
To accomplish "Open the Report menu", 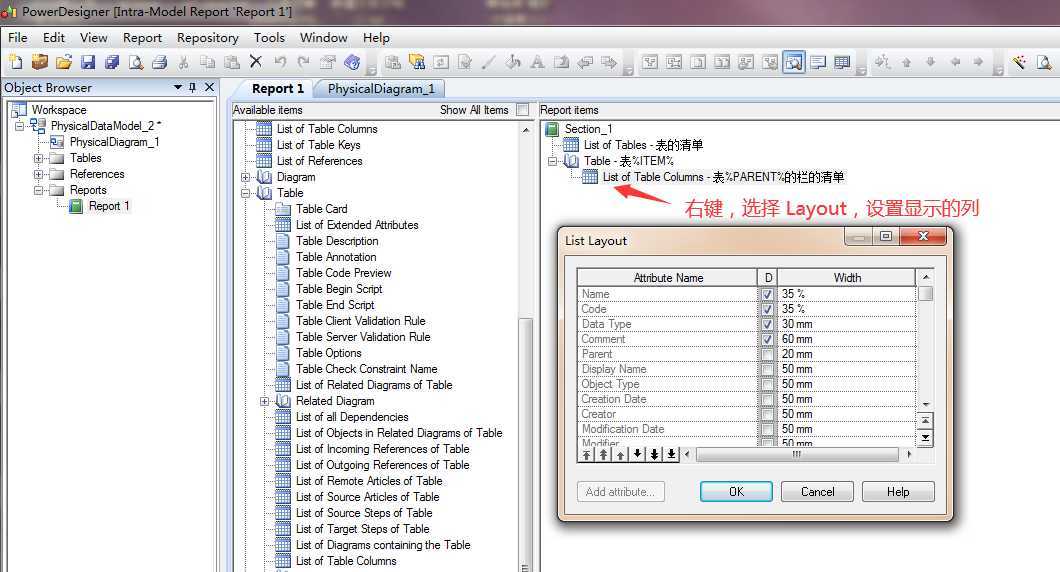I will point(142,38).
